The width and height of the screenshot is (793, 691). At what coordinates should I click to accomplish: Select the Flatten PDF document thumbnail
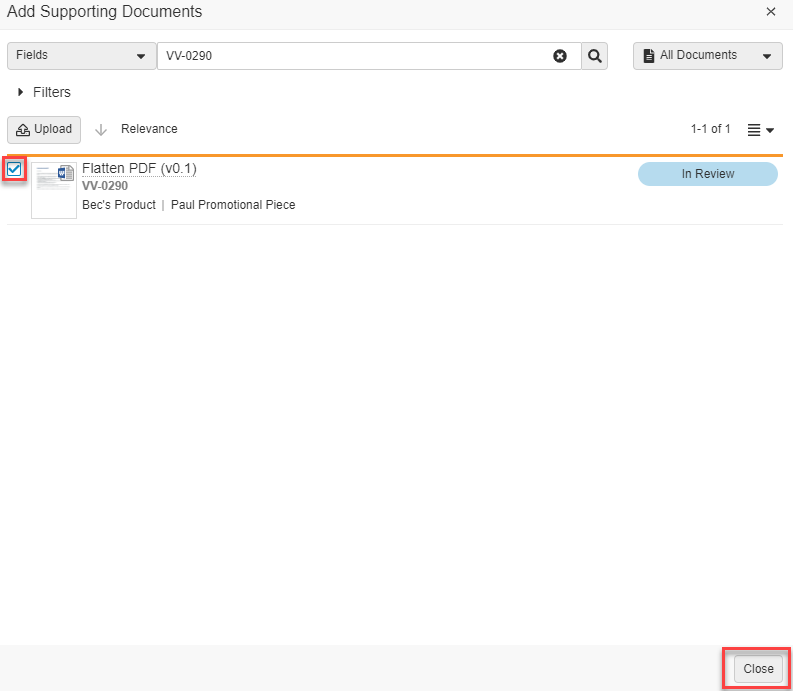54,190
